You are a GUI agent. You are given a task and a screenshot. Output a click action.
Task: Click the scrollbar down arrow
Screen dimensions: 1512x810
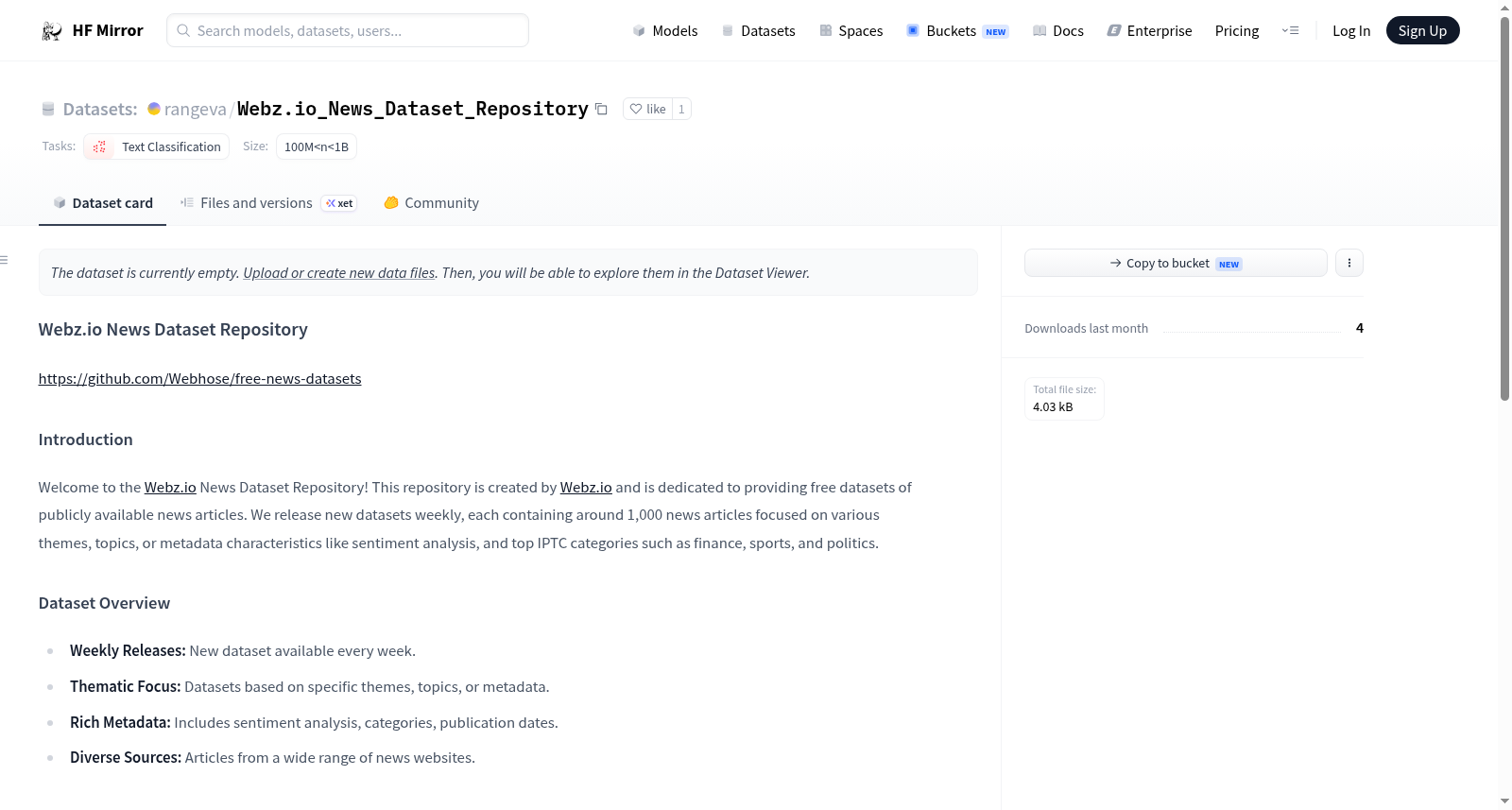1504,801
